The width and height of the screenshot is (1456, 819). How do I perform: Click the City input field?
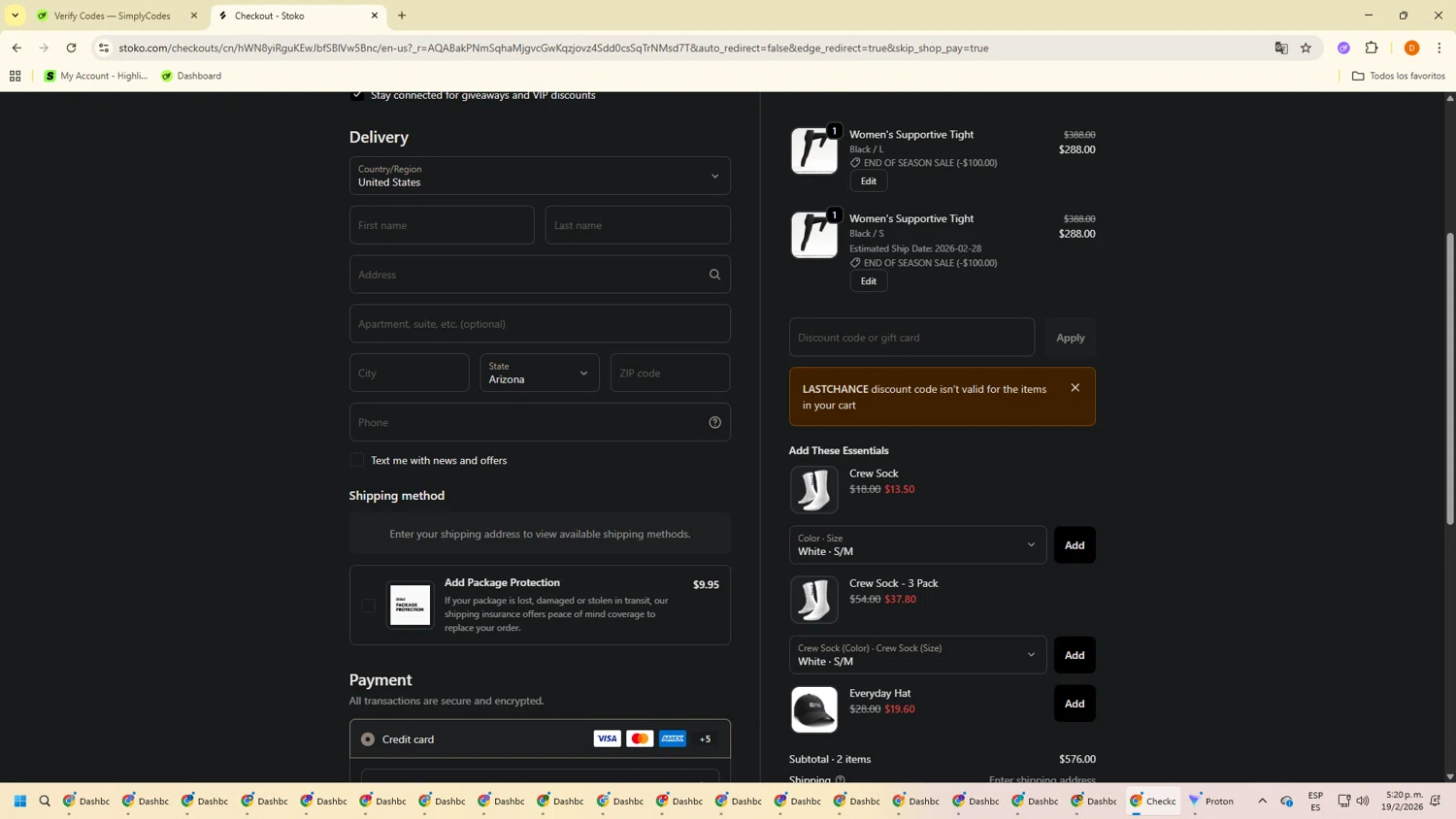click(x=409, y=373)
